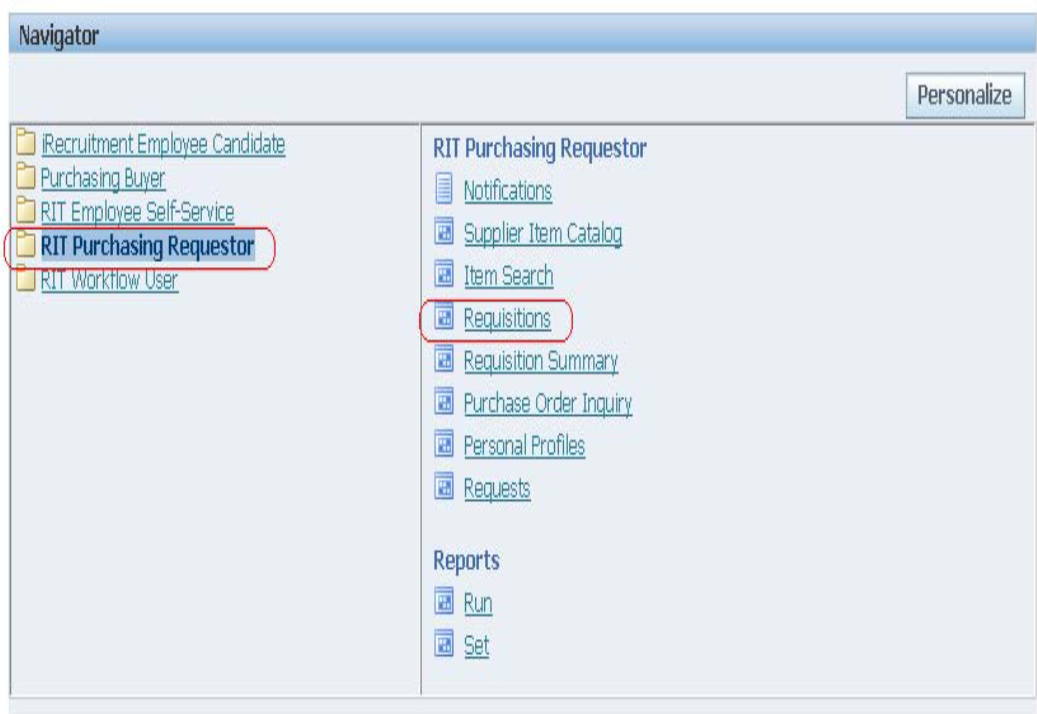Screen dimensions: 1037x714
Task: Click the folder icon for iRecruitment Employee Candidate
Action: (25, 146)
